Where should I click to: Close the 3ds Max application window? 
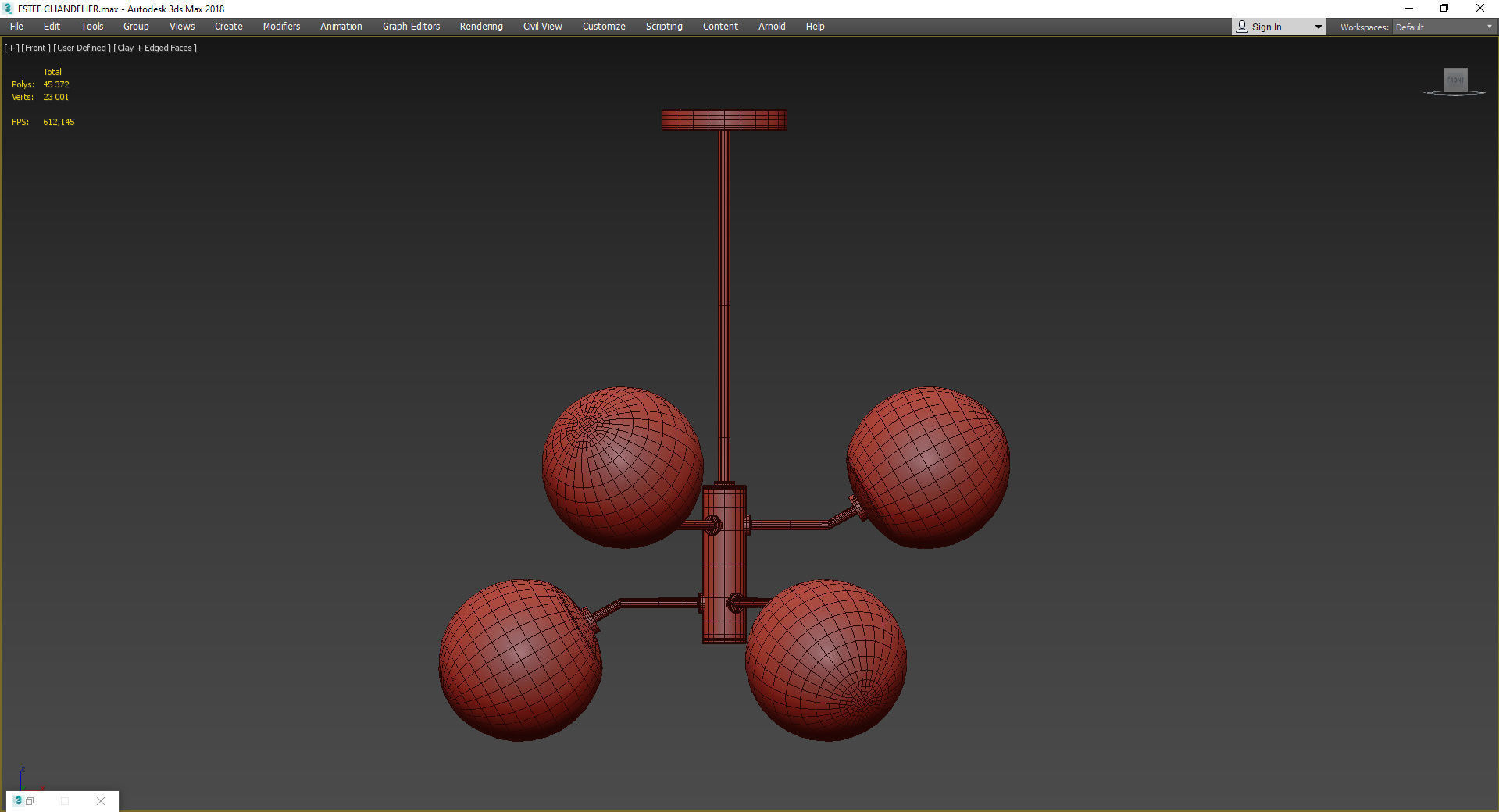pos(1480,9)
